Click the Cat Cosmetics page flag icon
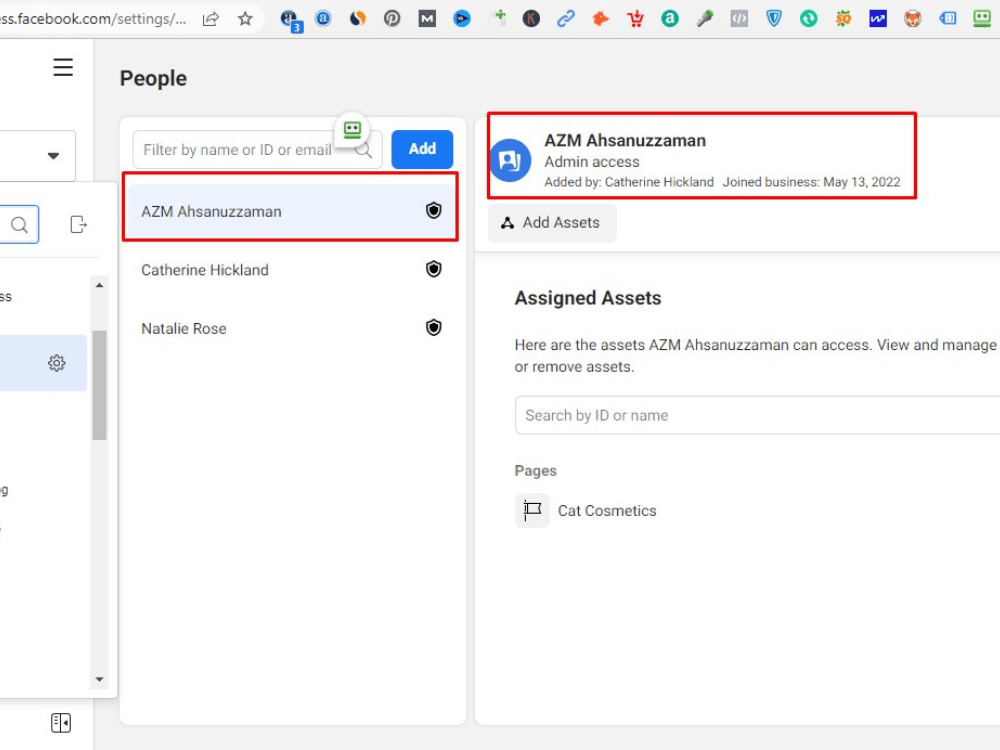This screenshot has height=750, width=1000. coord(532,510)
